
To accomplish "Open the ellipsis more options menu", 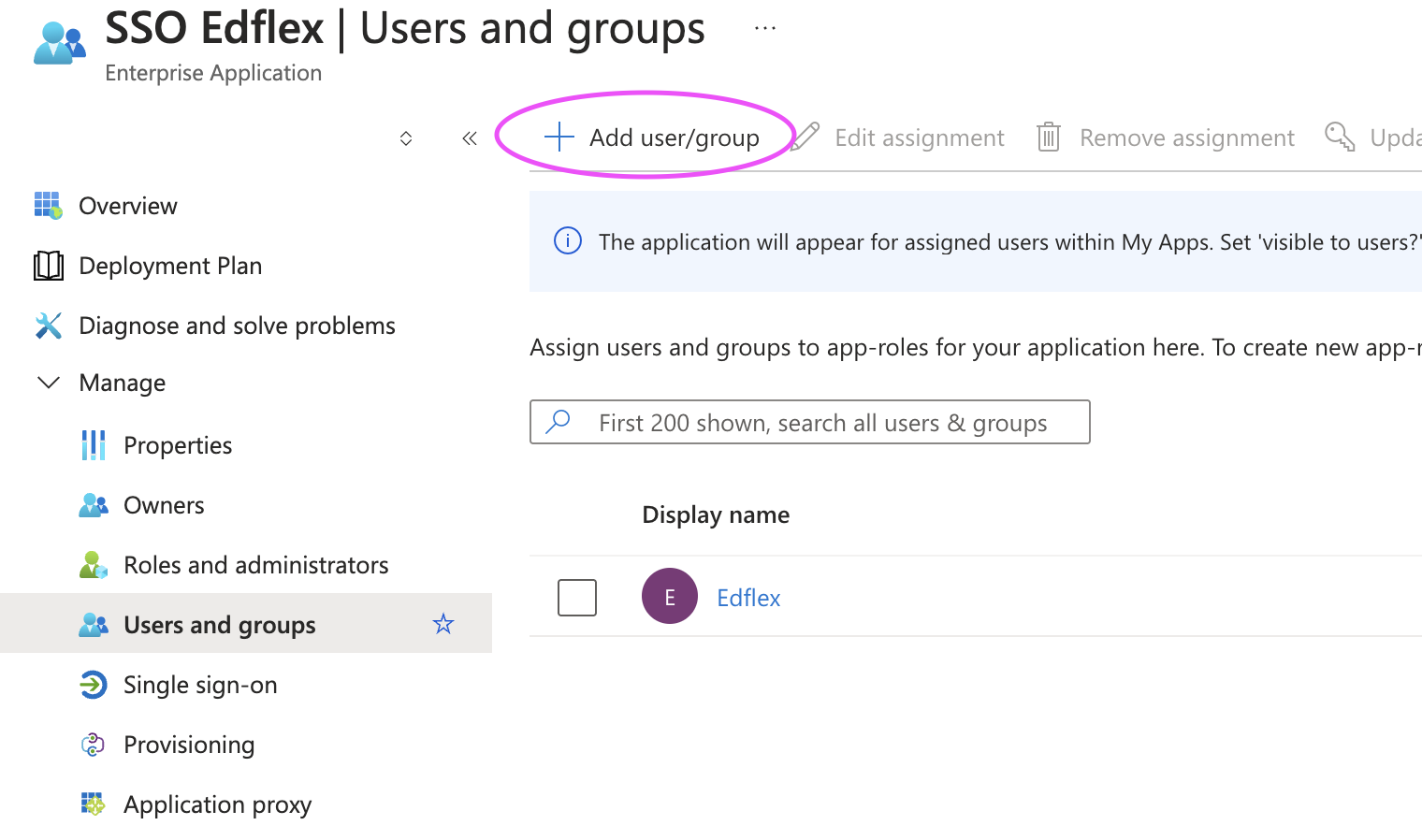I will click(x=765, y=28).
